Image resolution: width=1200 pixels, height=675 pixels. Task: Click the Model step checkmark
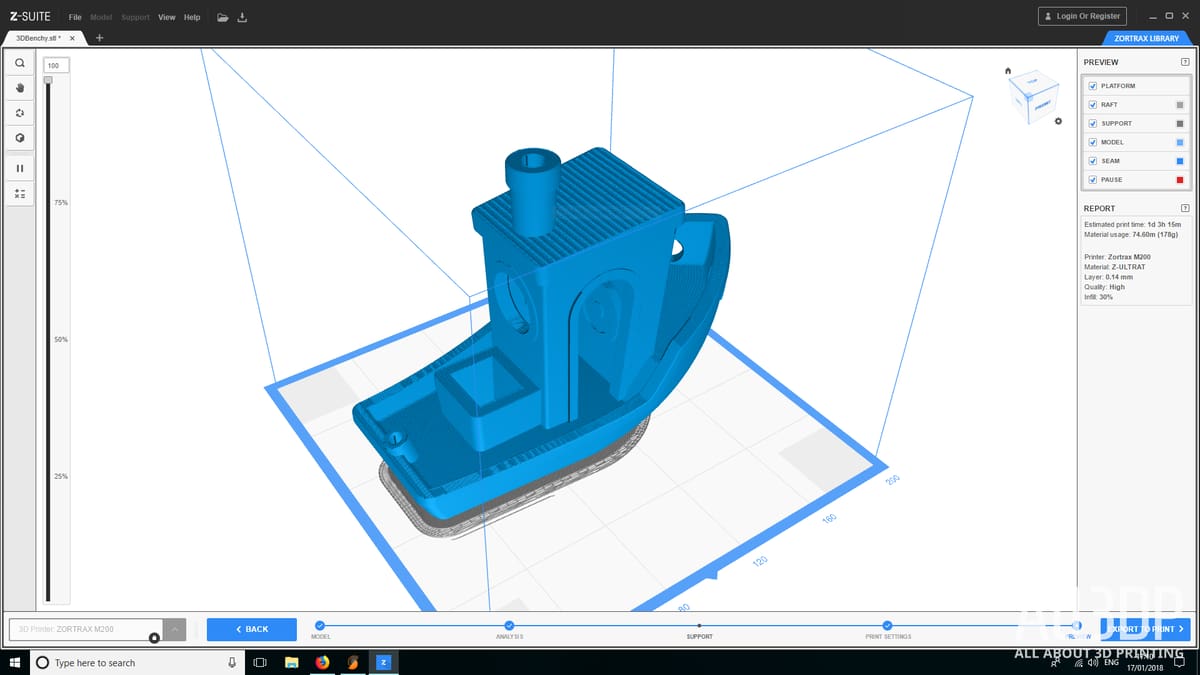tap(320, 625)
